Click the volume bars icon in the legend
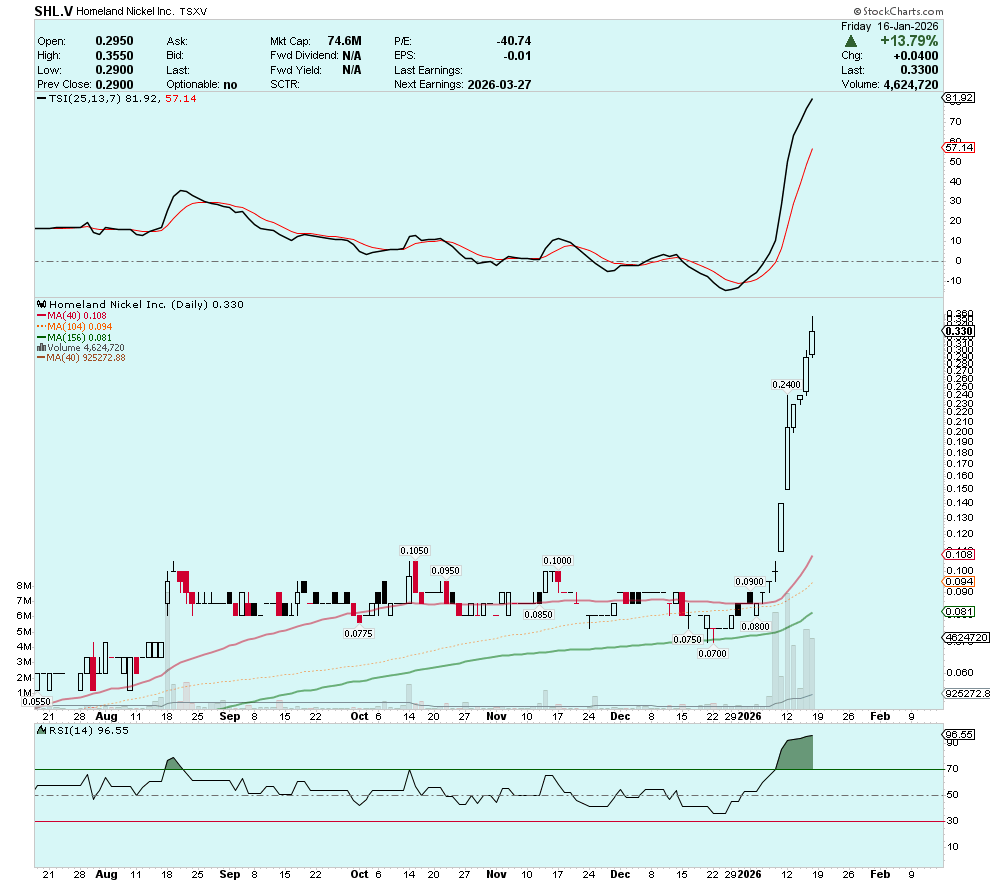 pyautogui.click(x=41, y=348)
